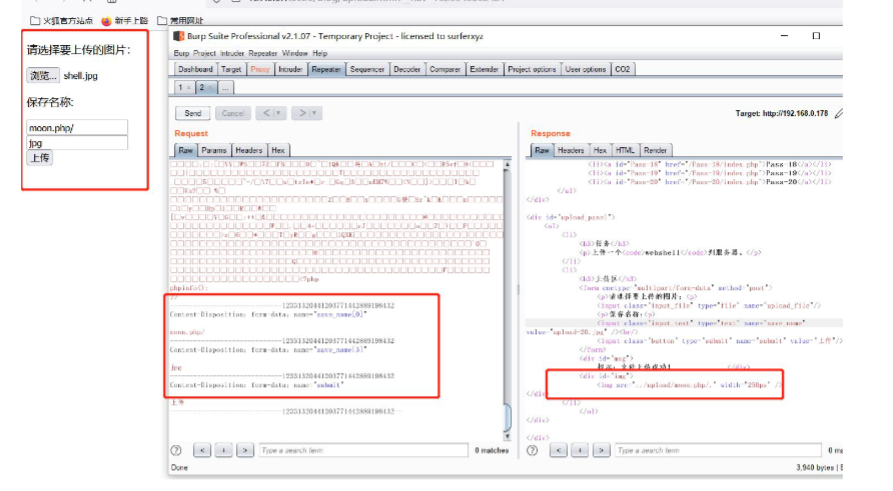
Task: Add new Repeater tab with the ... tab
Action: coord(226,88)
